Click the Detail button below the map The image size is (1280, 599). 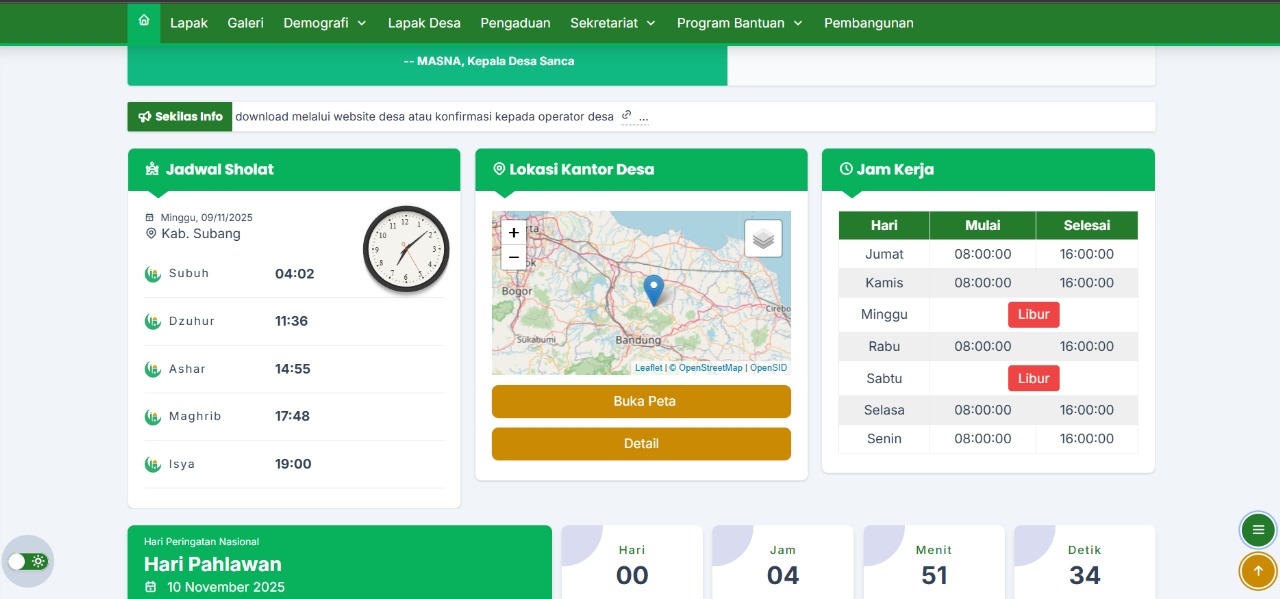[641, 443]
